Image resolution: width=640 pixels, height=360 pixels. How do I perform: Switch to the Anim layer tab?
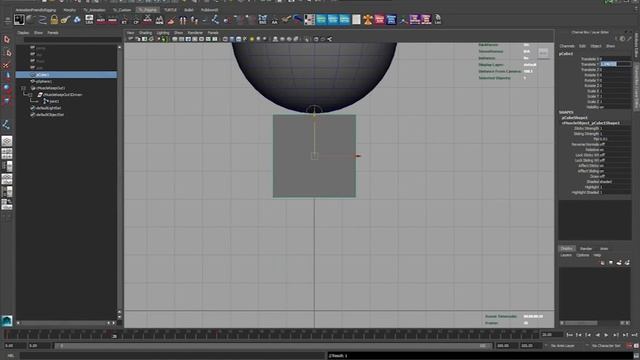pos(604,249)
